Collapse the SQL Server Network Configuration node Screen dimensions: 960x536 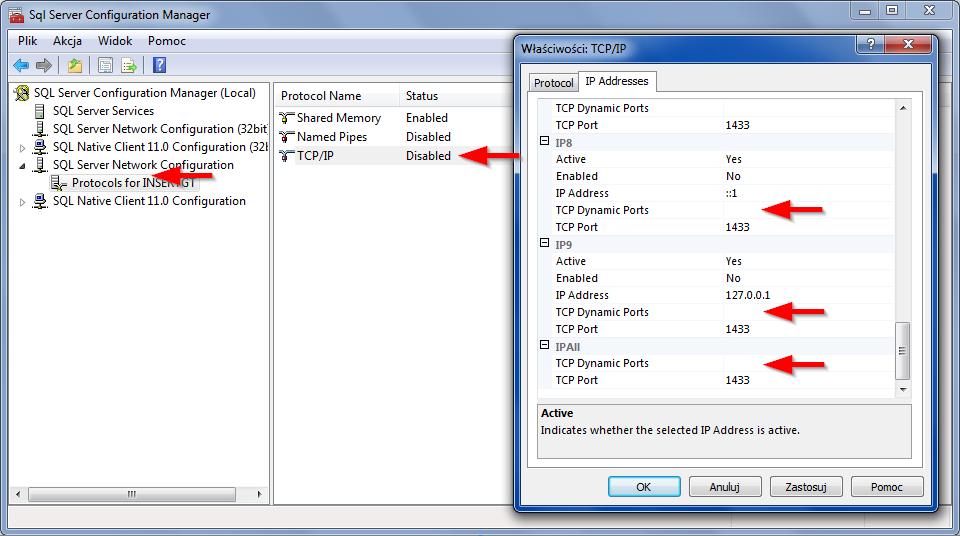point(23,165)
